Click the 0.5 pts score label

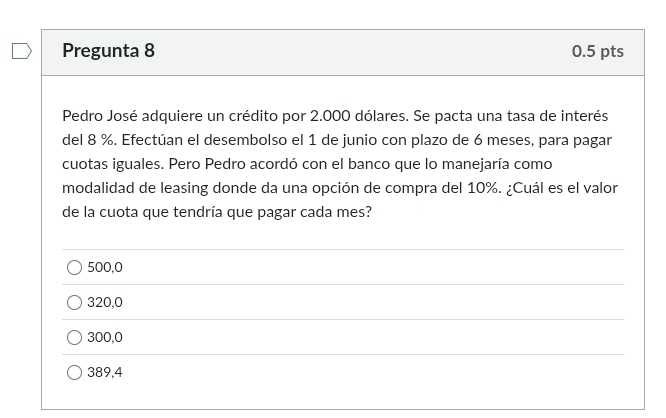(597, 51)
